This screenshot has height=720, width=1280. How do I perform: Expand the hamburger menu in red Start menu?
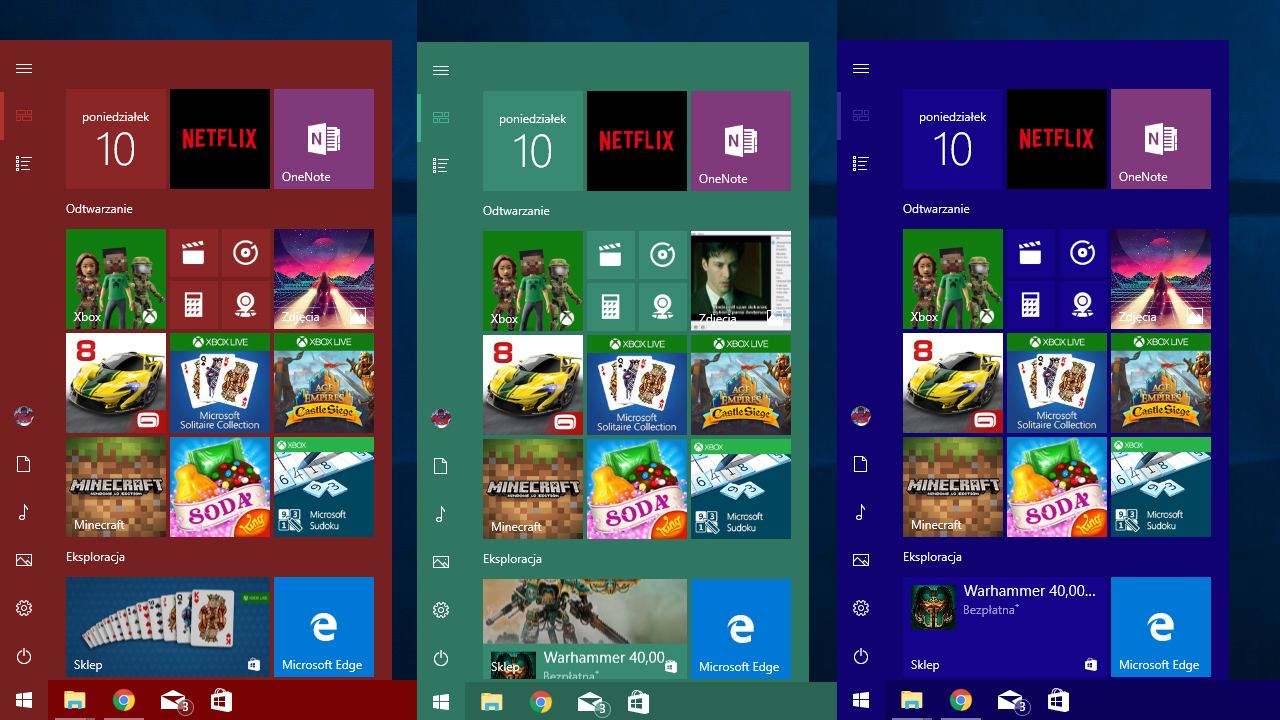click(24, 69)
